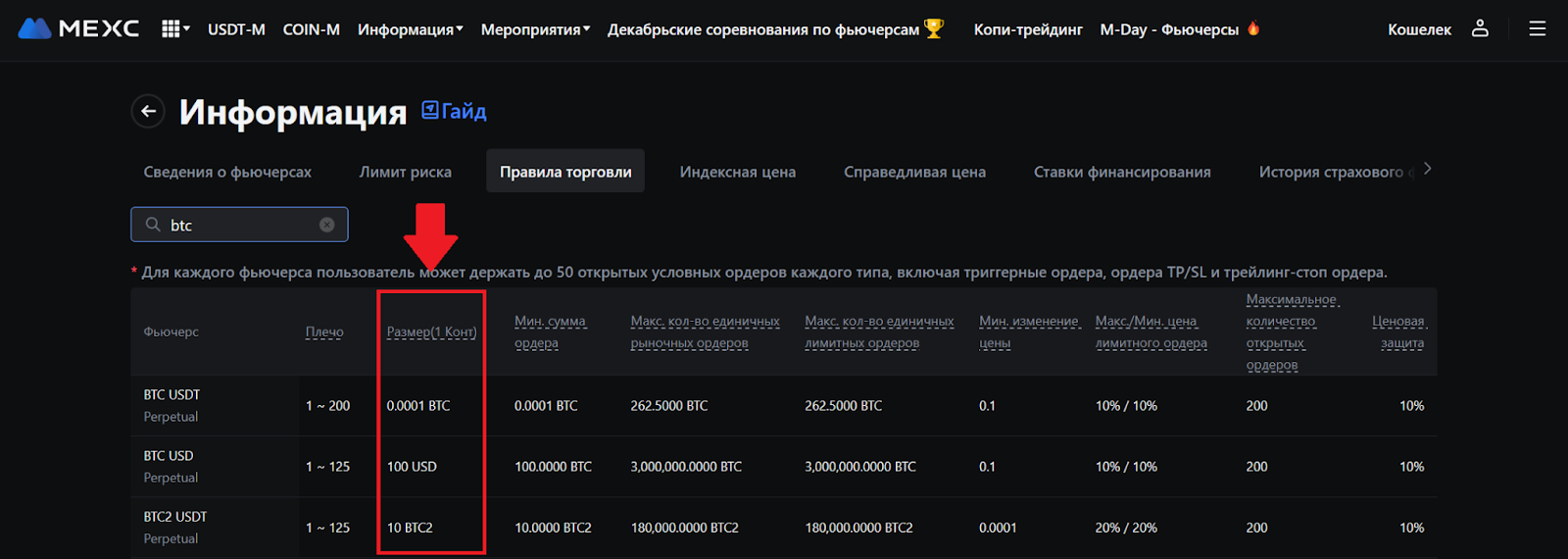The image size is (1568, 559).
Task: Click the Мин. изменение цены header
Action: pyautogui.click(x=1029, y=331)
